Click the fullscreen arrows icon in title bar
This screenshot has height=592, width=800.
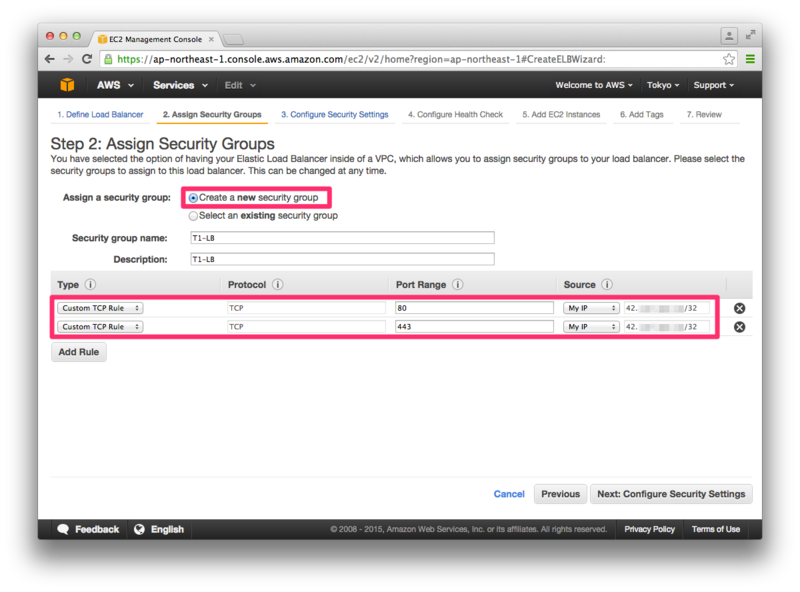tap(750, 35)
